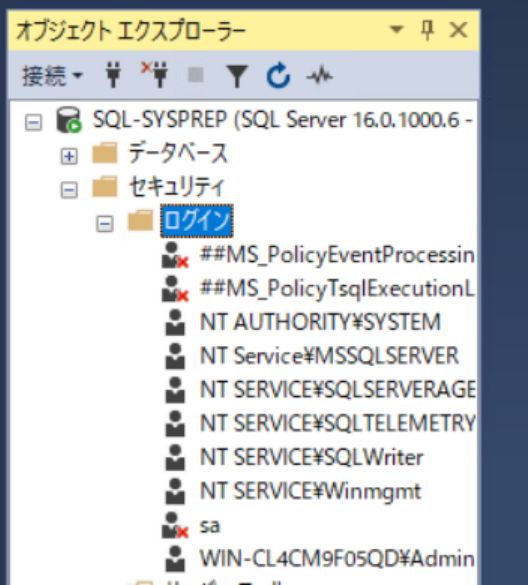The image size is (528, 585).
Task: Open the panel's window position dropdown arrow
Action: coord(396,29)
